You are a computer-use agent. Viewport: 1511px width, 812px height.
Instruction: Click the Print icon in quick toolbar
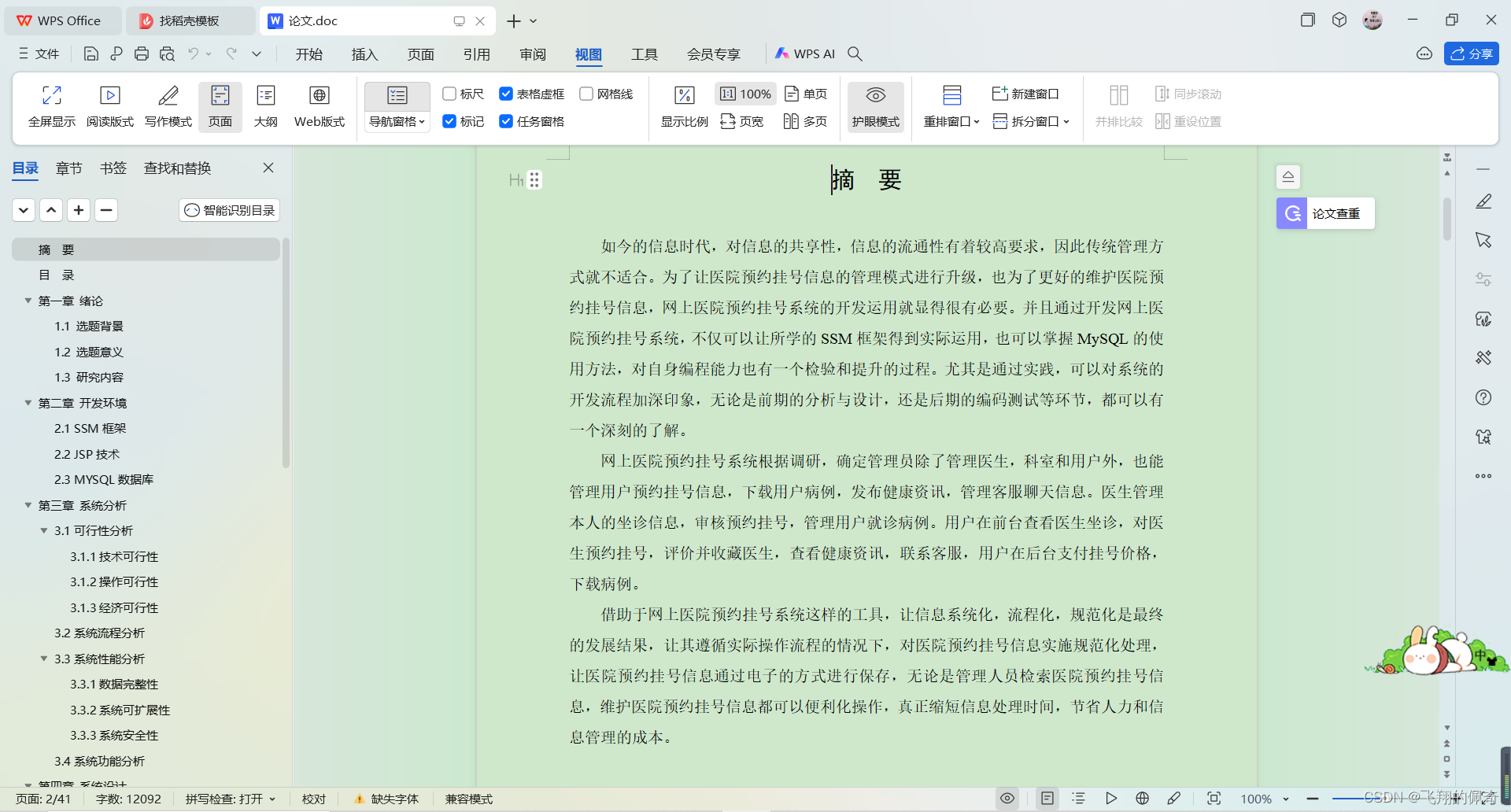[142, 54]
